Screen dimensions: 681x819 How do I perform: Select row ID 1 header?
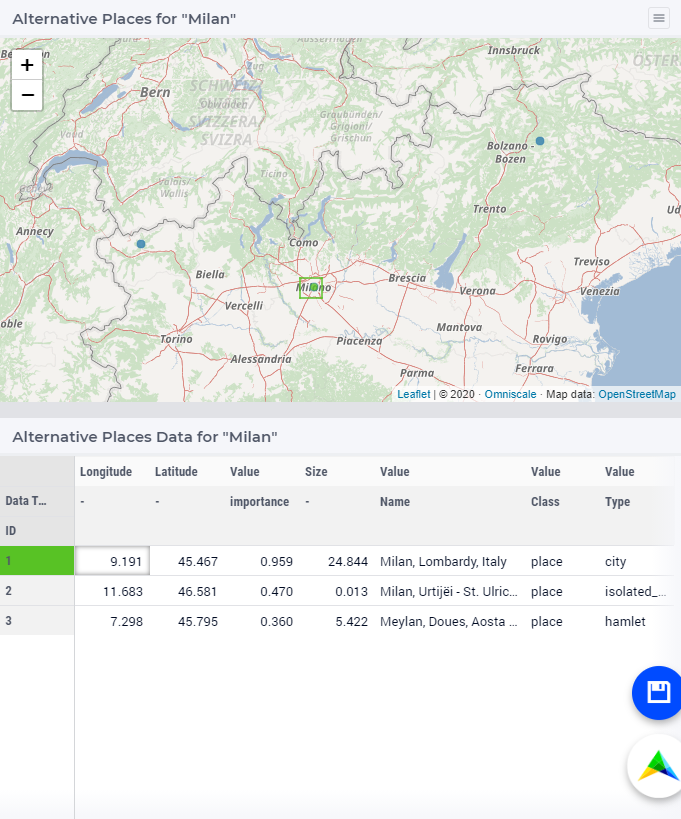point(37,561)
